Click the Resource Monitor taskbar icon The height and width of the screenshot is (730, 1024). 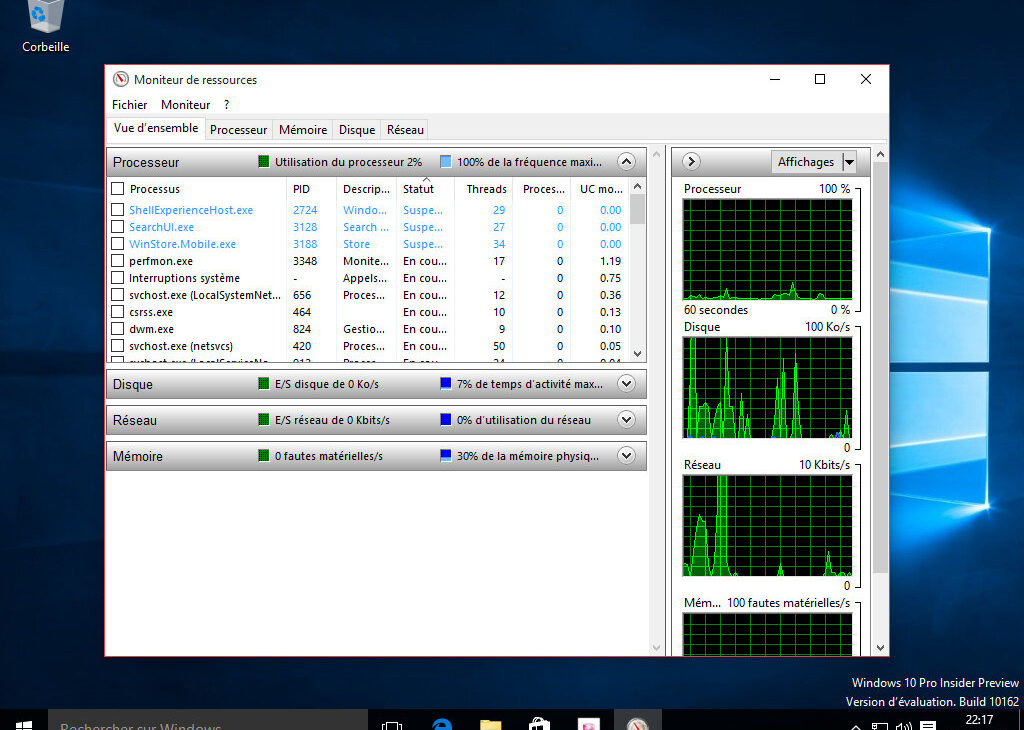pos(637,722)
